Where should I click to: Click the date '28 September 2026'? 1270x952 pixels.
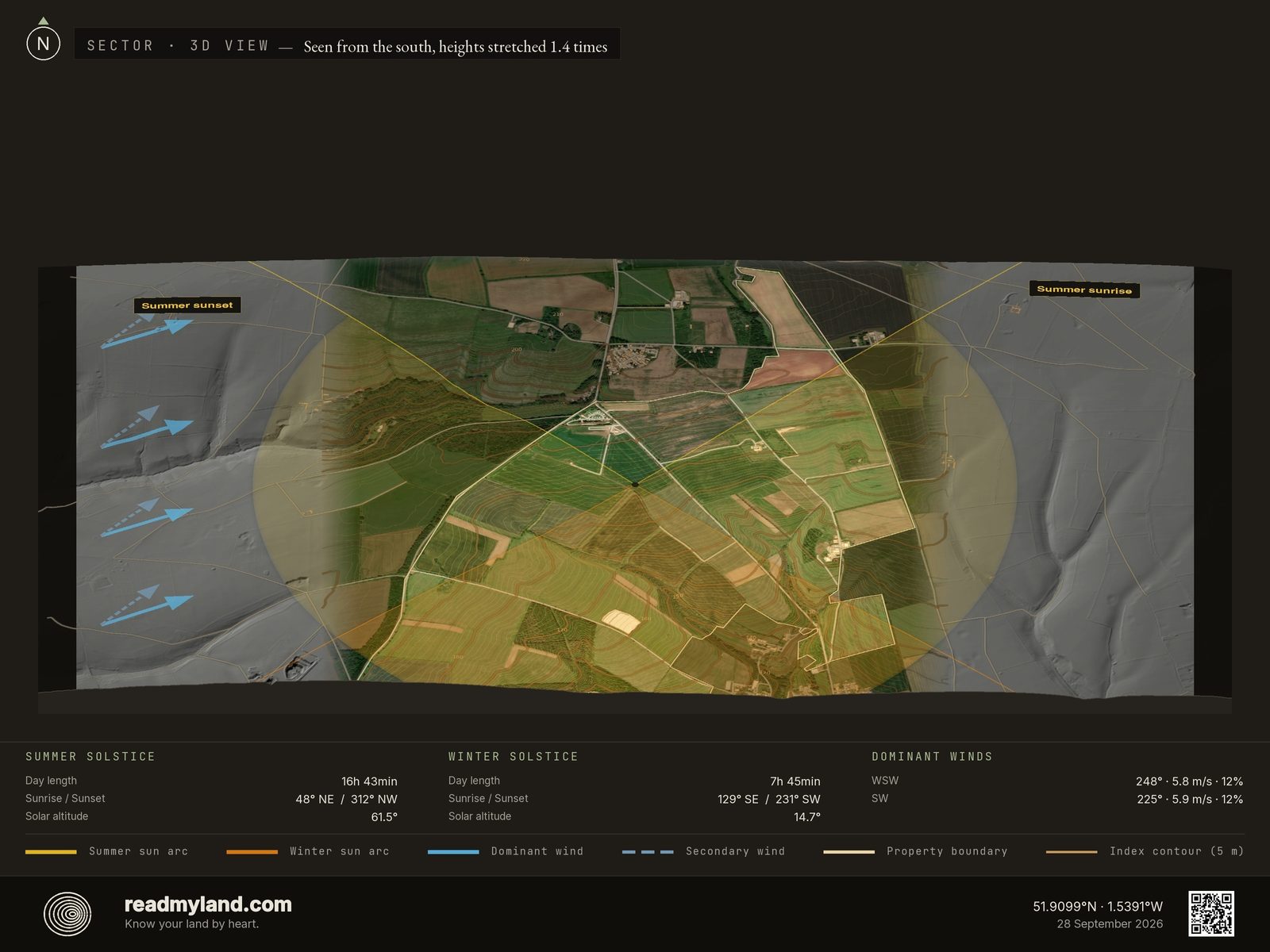[1110, 924]
